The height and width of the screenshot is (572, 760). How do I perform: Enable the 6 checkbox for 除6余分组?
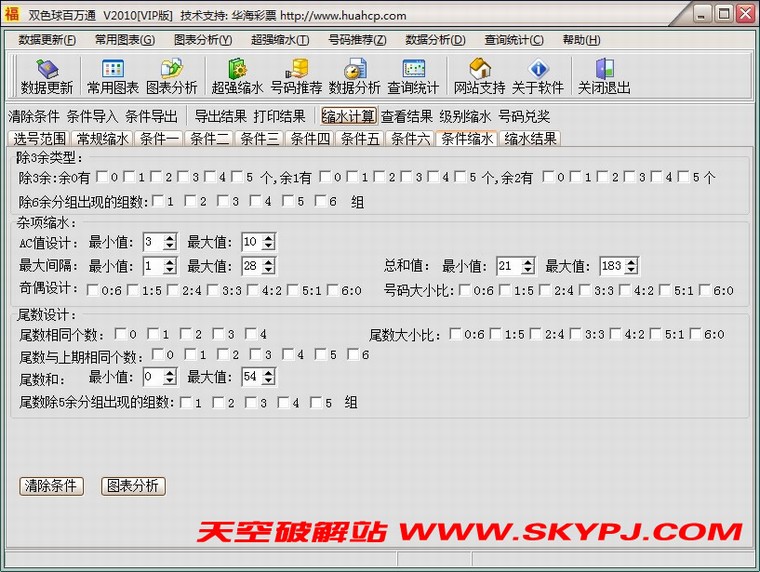(x=320, y=201)
